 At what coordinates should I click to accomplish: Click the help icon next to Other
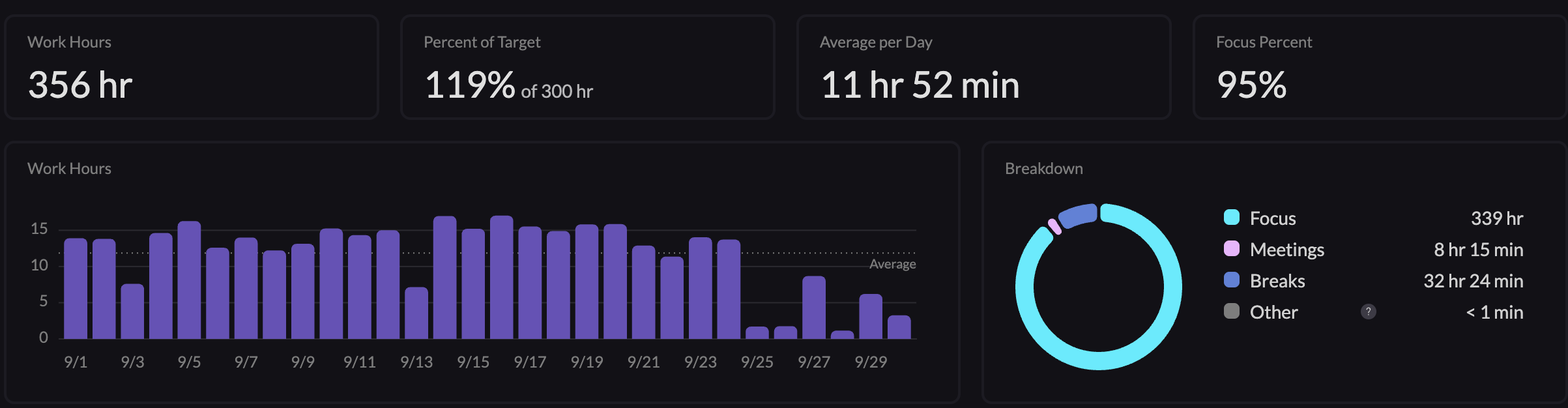tap(1368, 312)
